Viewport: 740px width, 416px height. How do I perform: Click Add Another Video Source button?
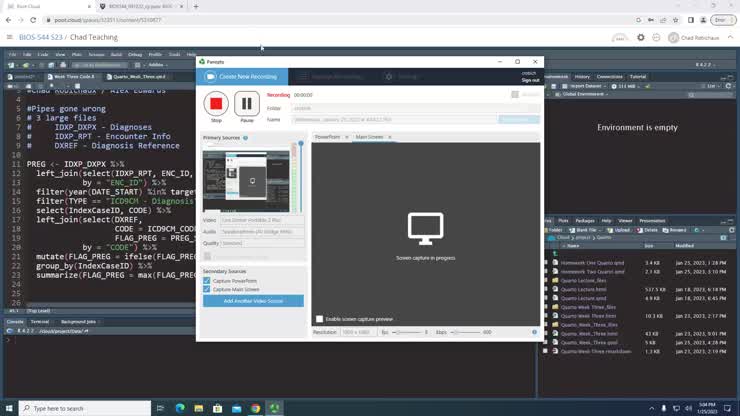(x=253, y=301)
